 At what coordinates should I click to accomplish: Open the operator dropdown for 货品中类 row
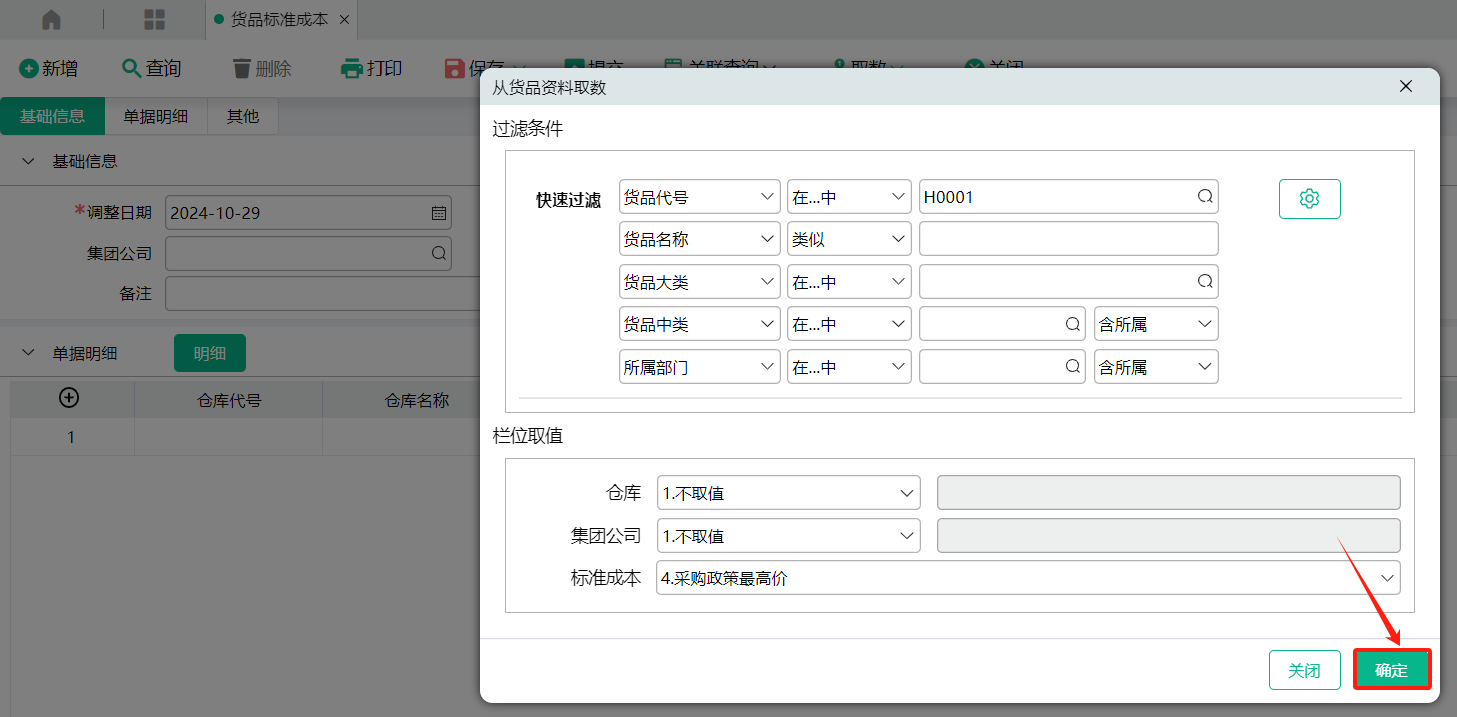849,324
